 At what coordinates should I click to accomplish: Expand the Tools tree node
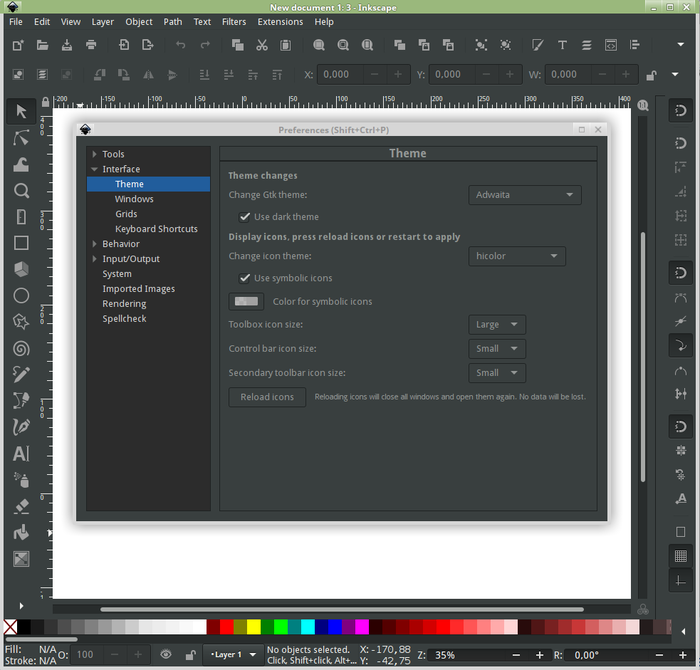[94, 154]
